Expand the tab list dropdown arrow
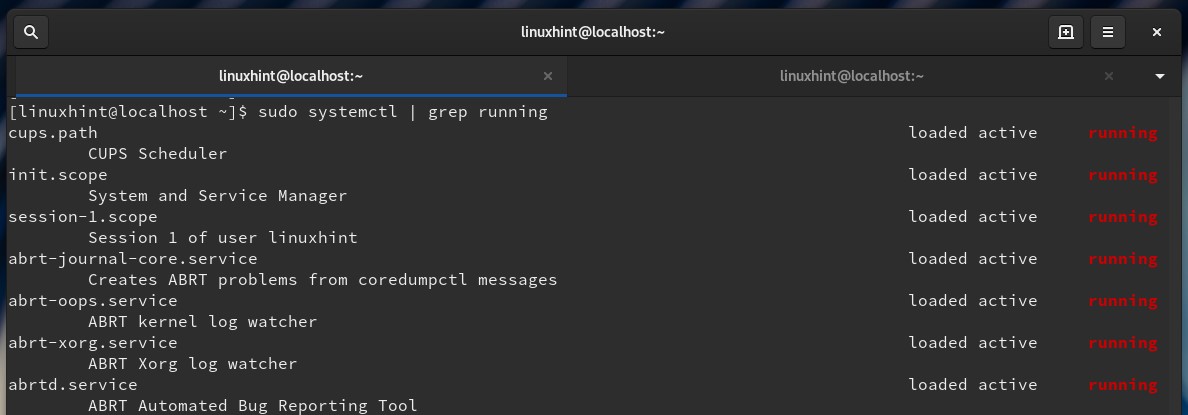Screen dimensions: 1188x415 click(1160, 76)
